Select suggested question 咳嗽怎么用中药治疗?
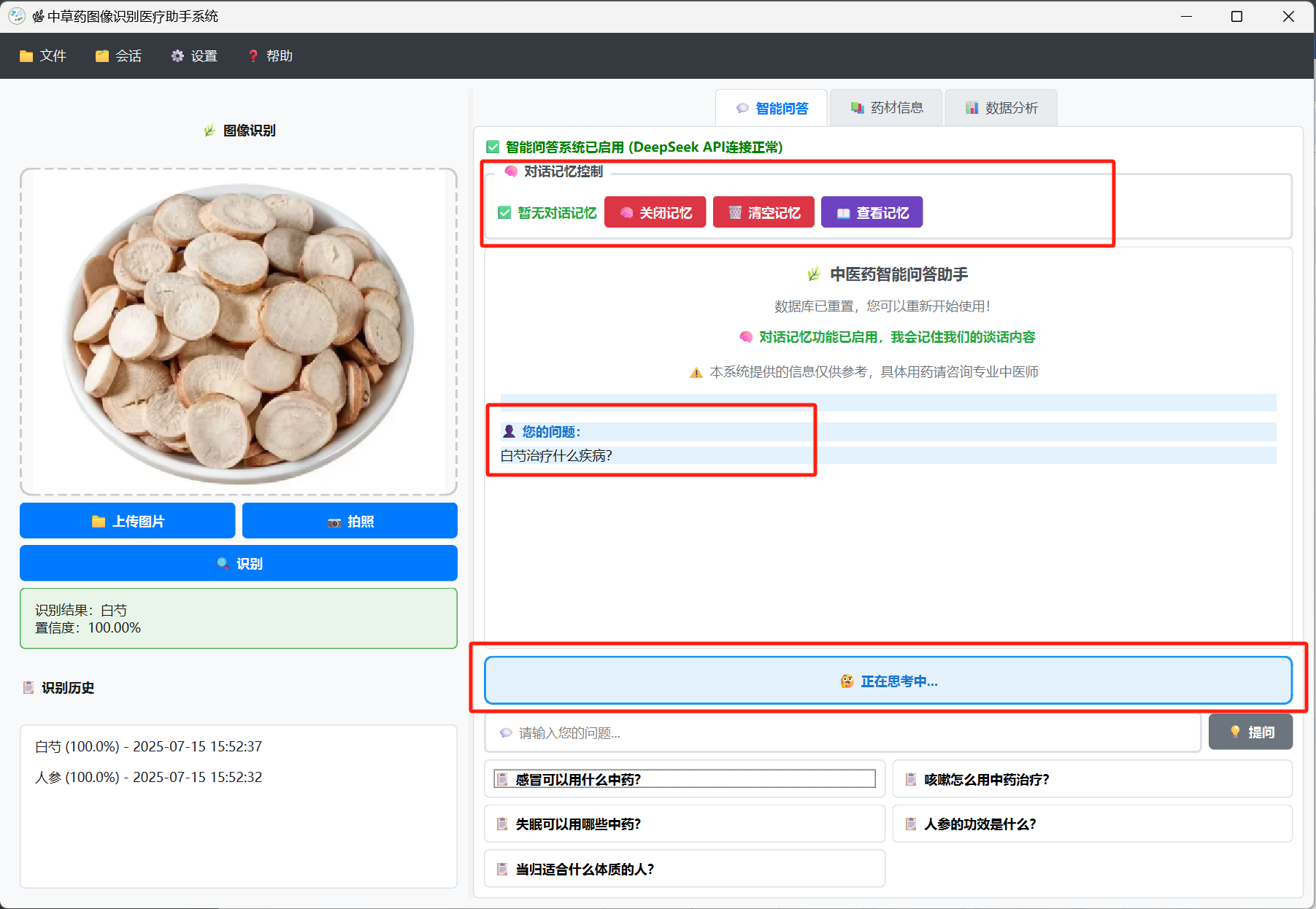Viewport: 1316px width, 909px height. 1093,779
